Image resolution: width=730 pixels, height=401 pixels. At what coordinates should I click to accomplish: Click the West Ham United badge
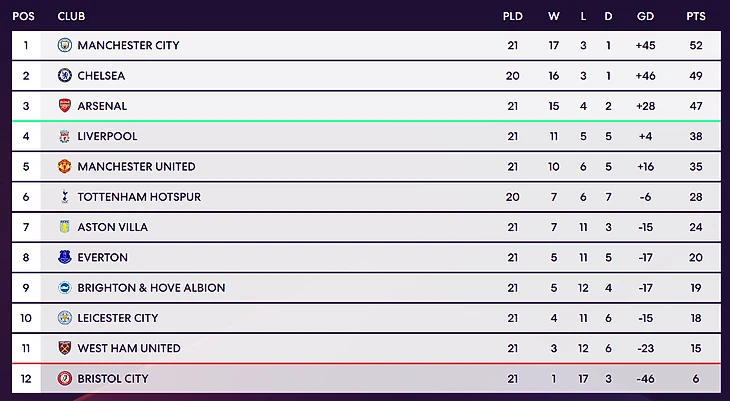[x=65, y=348]
